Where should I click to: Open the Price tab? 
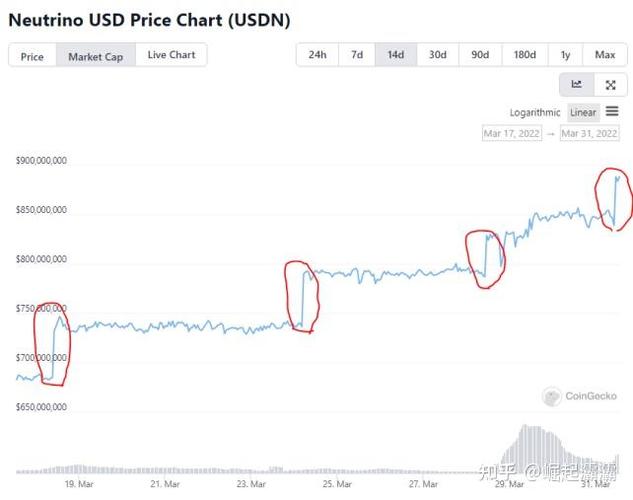pyautogui.click(x=32, y=56)
